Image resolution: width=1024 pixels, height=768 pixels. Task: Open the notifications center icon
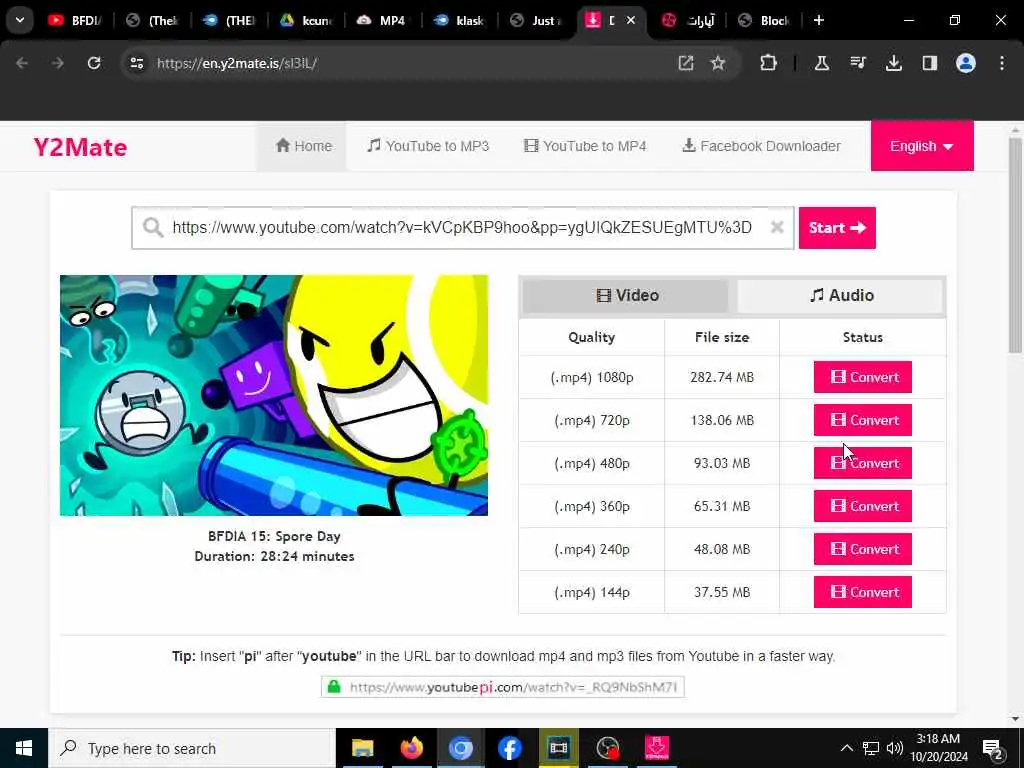point(992,748)
